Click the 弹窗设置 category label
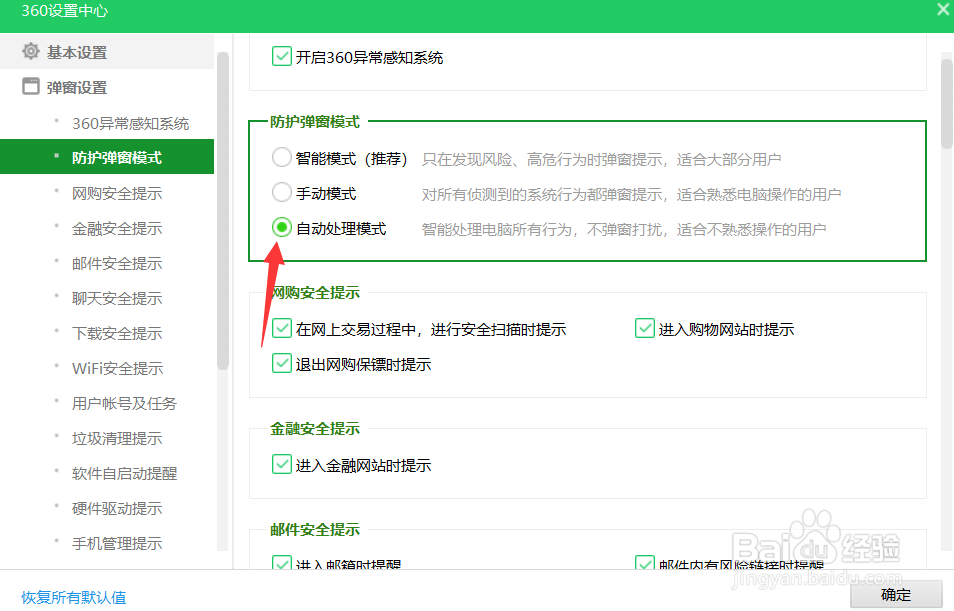954x611 pixels. click(x=77, y=88)
